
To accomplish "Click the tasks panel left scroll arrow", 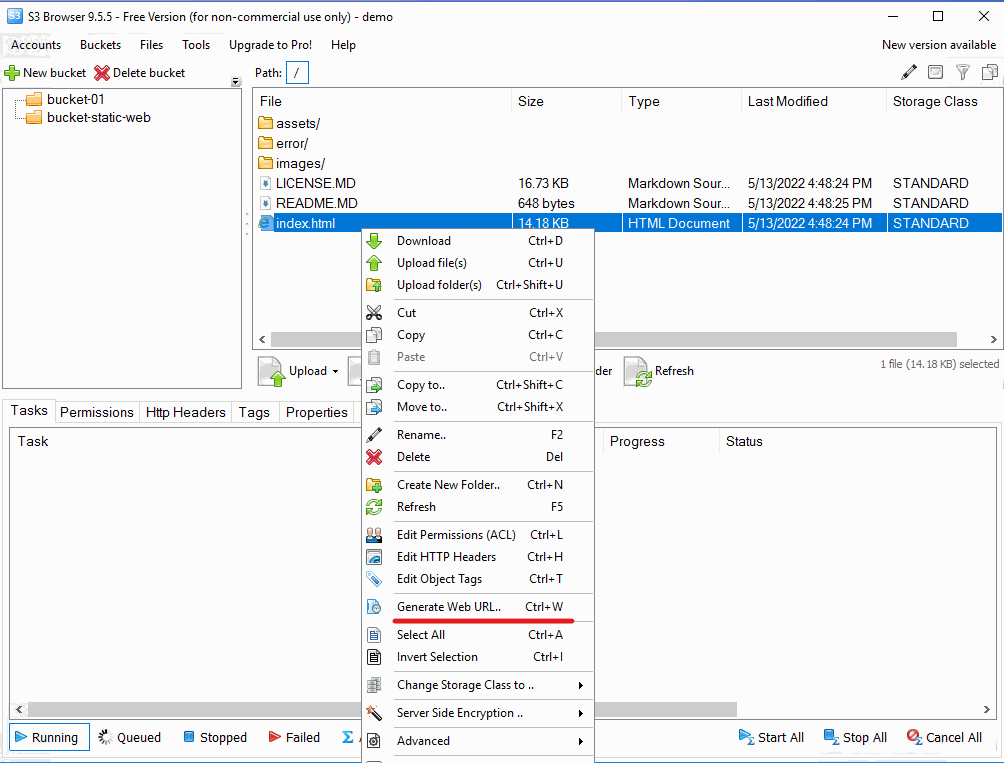I will (x=19, y=709).
